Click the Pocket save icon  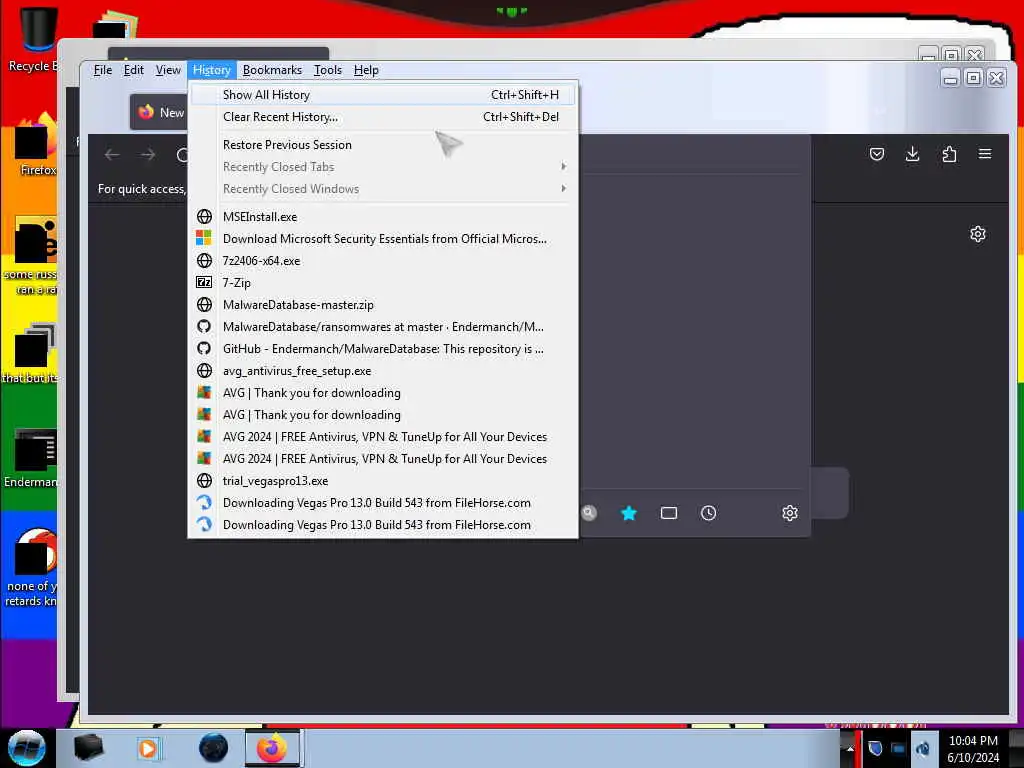(x=877, y=154)
